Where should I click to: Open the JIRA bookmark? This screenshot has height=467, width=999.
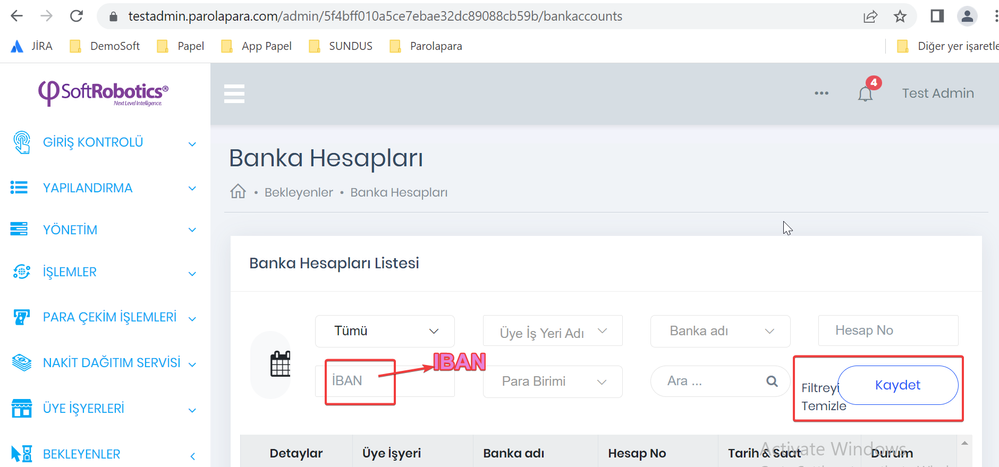32,46
